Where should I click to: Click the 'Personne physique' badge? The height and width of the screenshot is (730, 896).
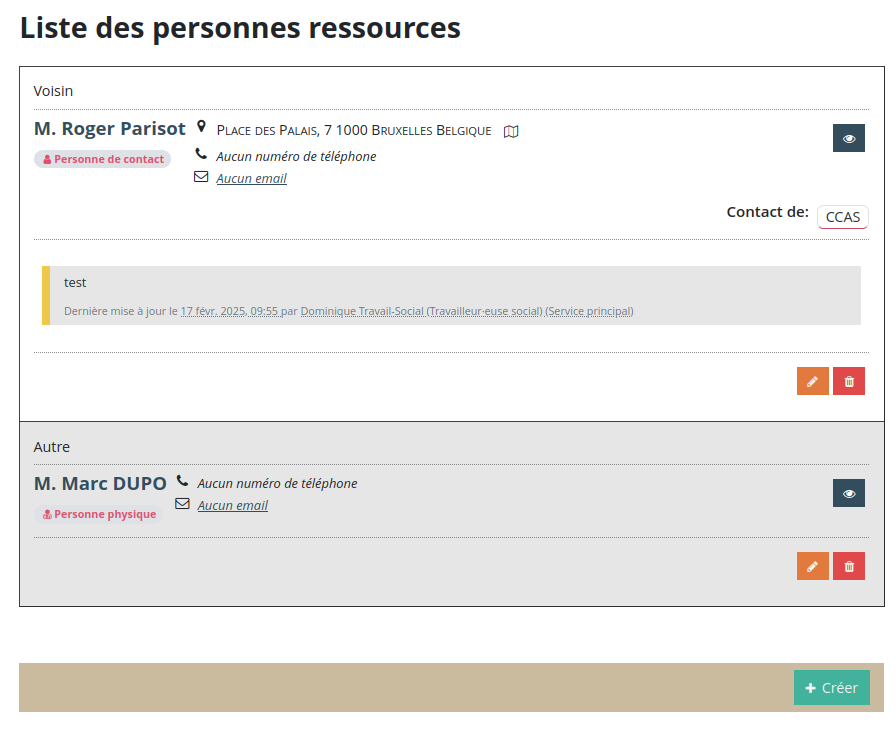click(x=99, y=514)
